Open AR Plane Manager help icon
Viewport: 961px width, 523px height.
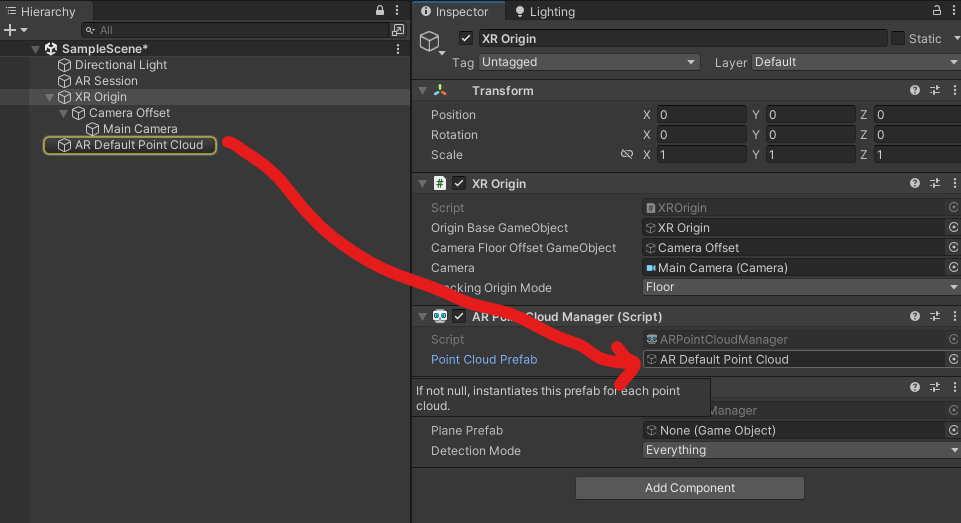click(x=915, y=387)
